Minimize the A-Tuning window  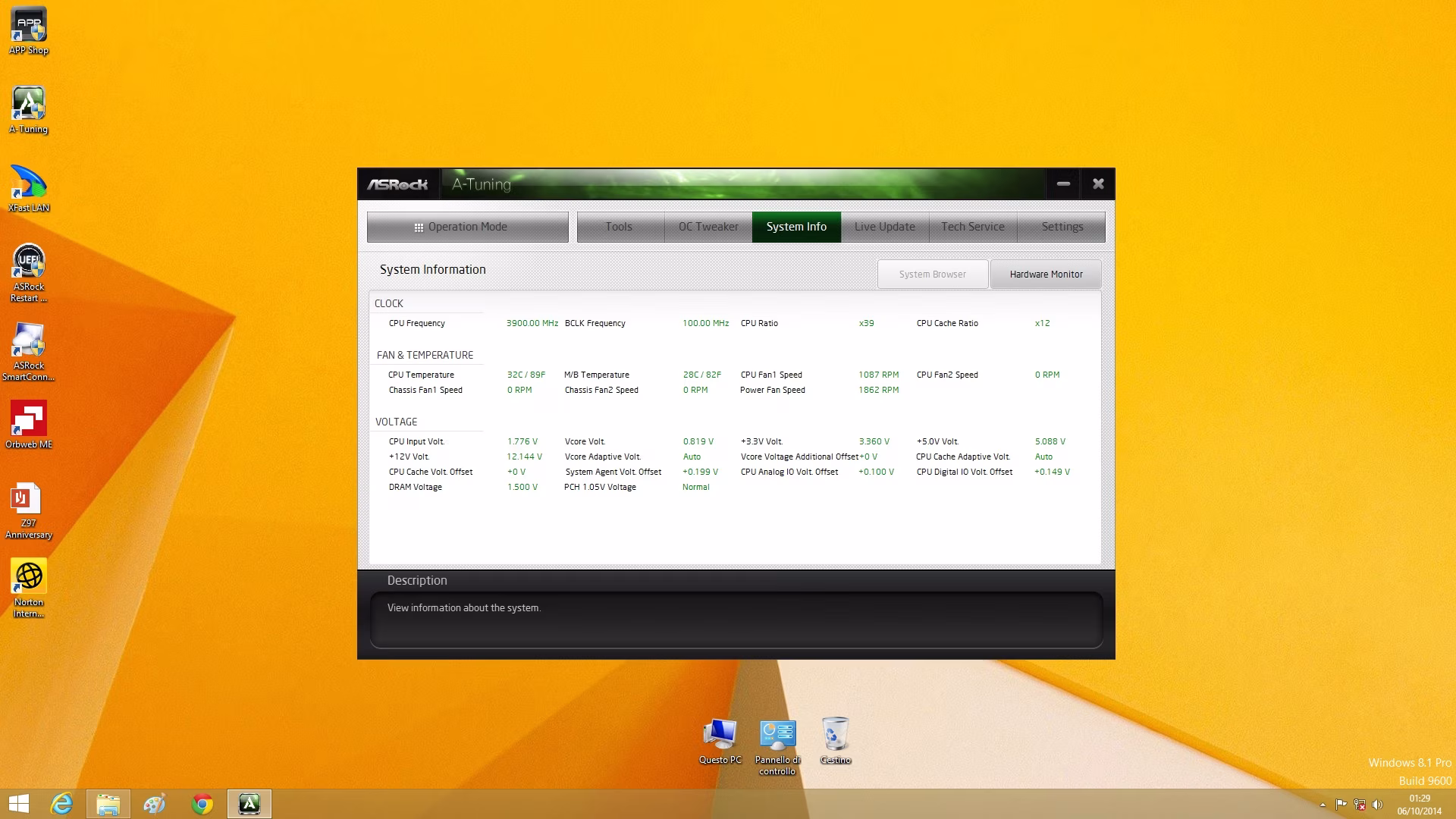point(1063,184)
